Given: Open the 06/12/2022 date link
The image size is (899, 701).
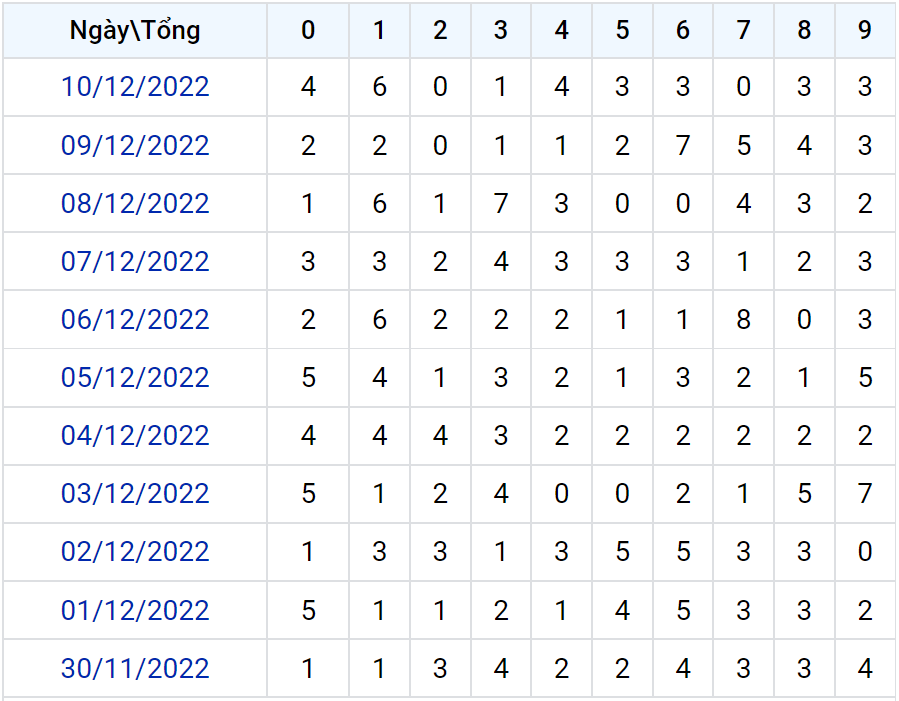Looking at the screenshot, I should tap(135, 320).
